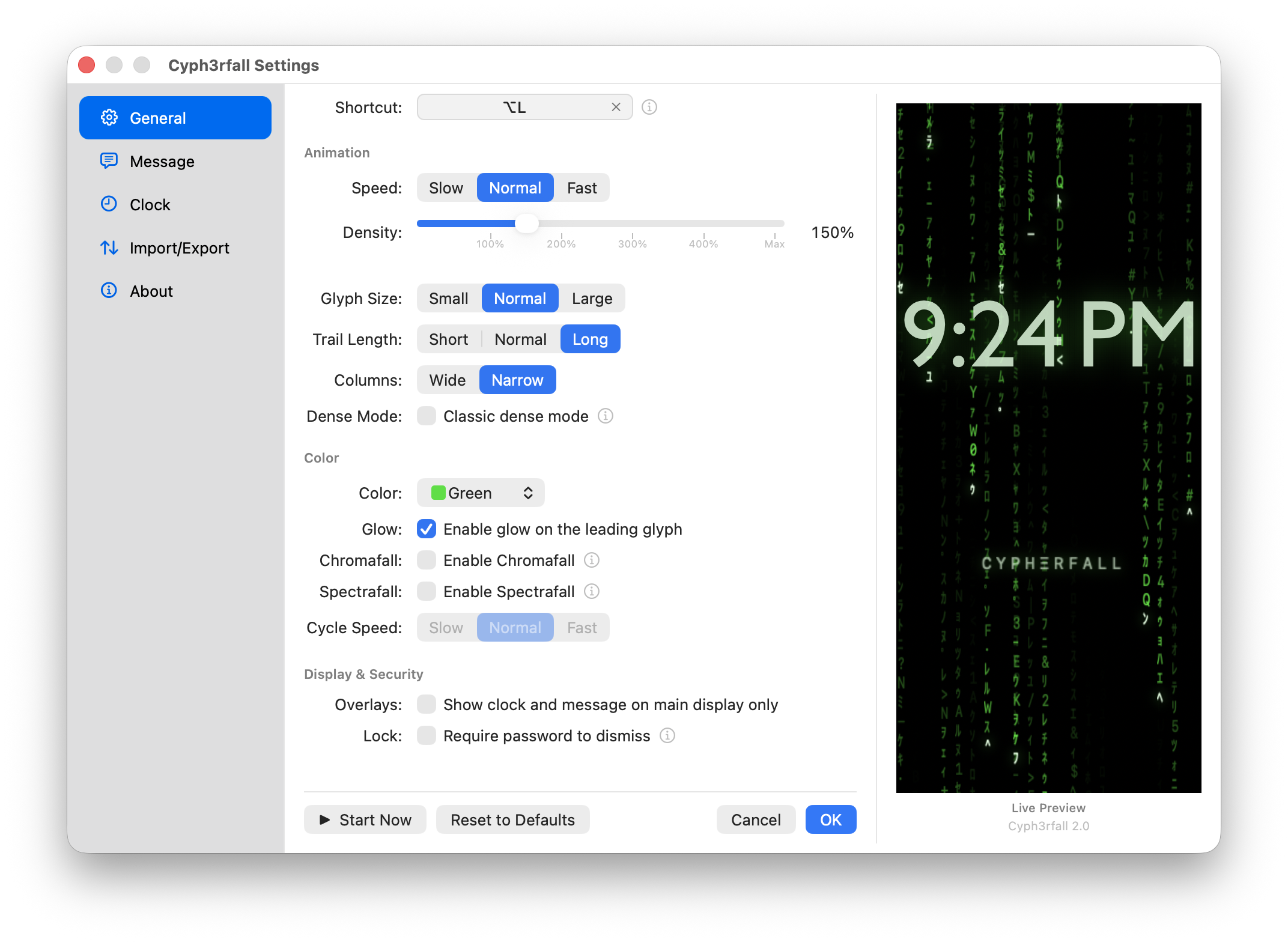The height and width of the screenshot is (942, 1288).
Task: Choose Large glyph size
Action: coord(592,298)
